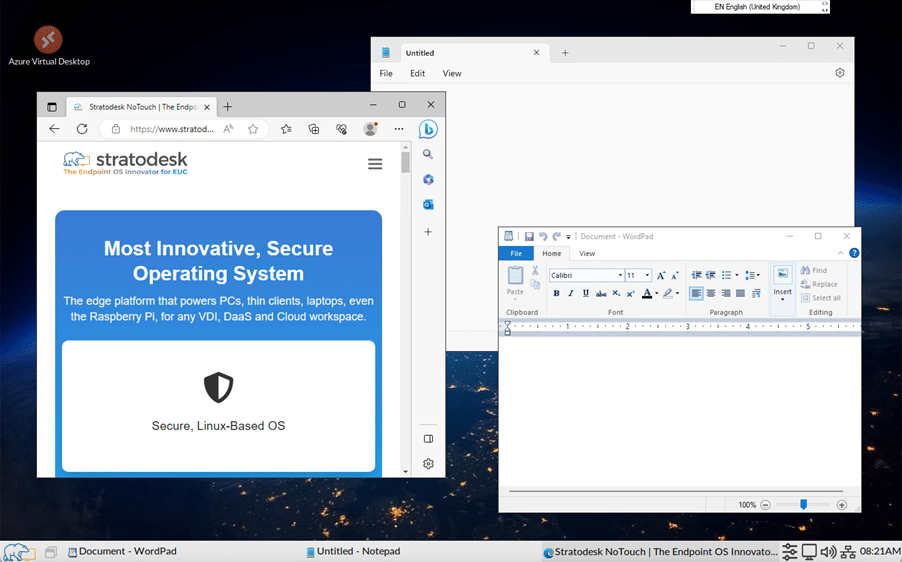Click the WordPad zoom slider thumb
Image resolution: width=902 pixels, height=562 pixels.
pos(804,504)
